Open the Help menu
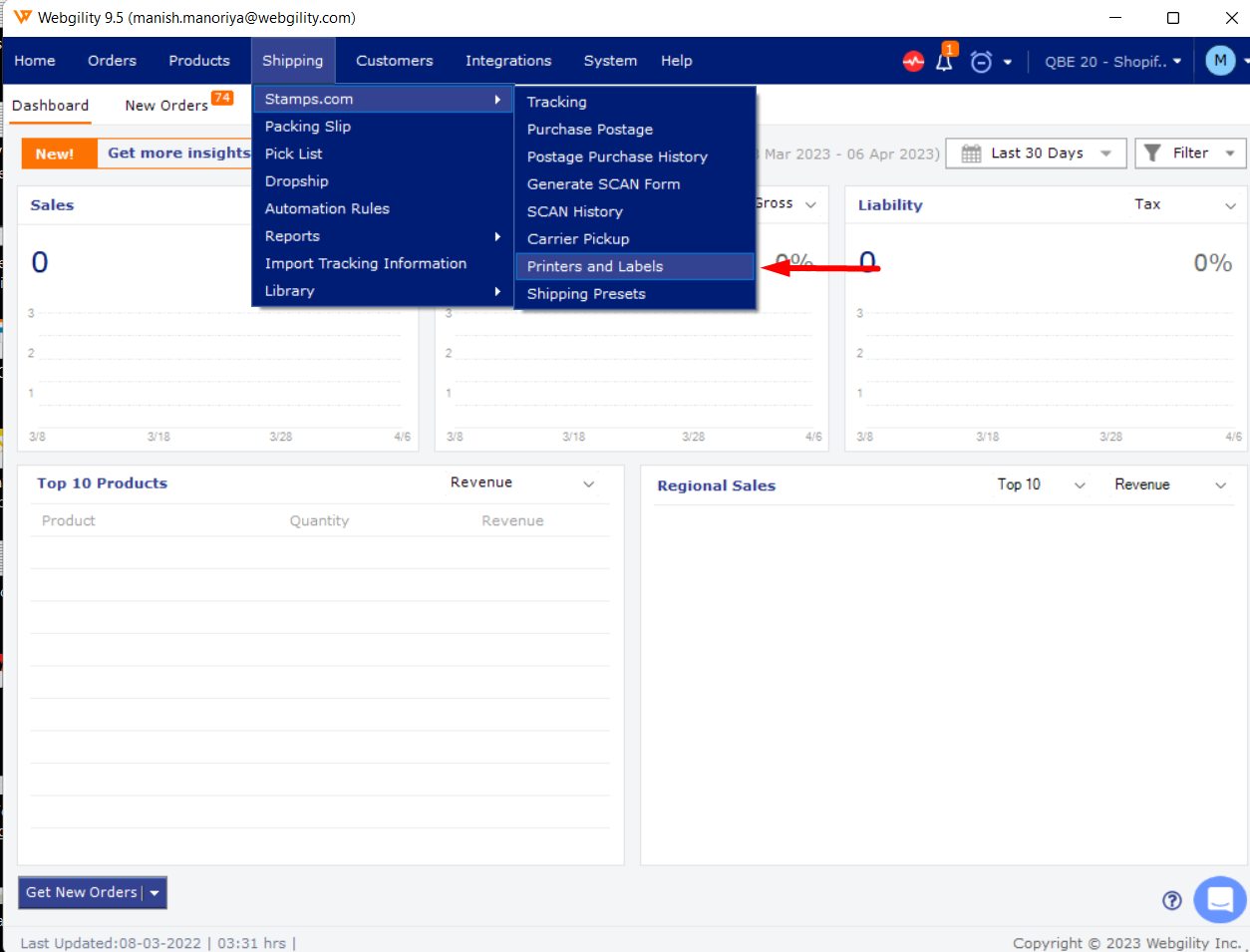The width and height of the screenshot is (1250, 952). pyautogui.click(x=677, y=61)
